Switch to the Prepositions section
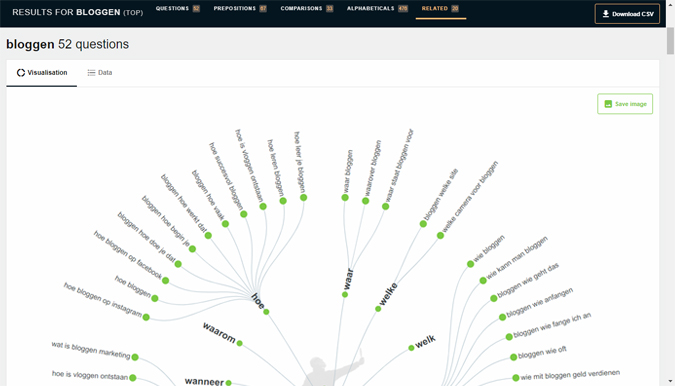 pyautogui.click(x=240, y=9)
